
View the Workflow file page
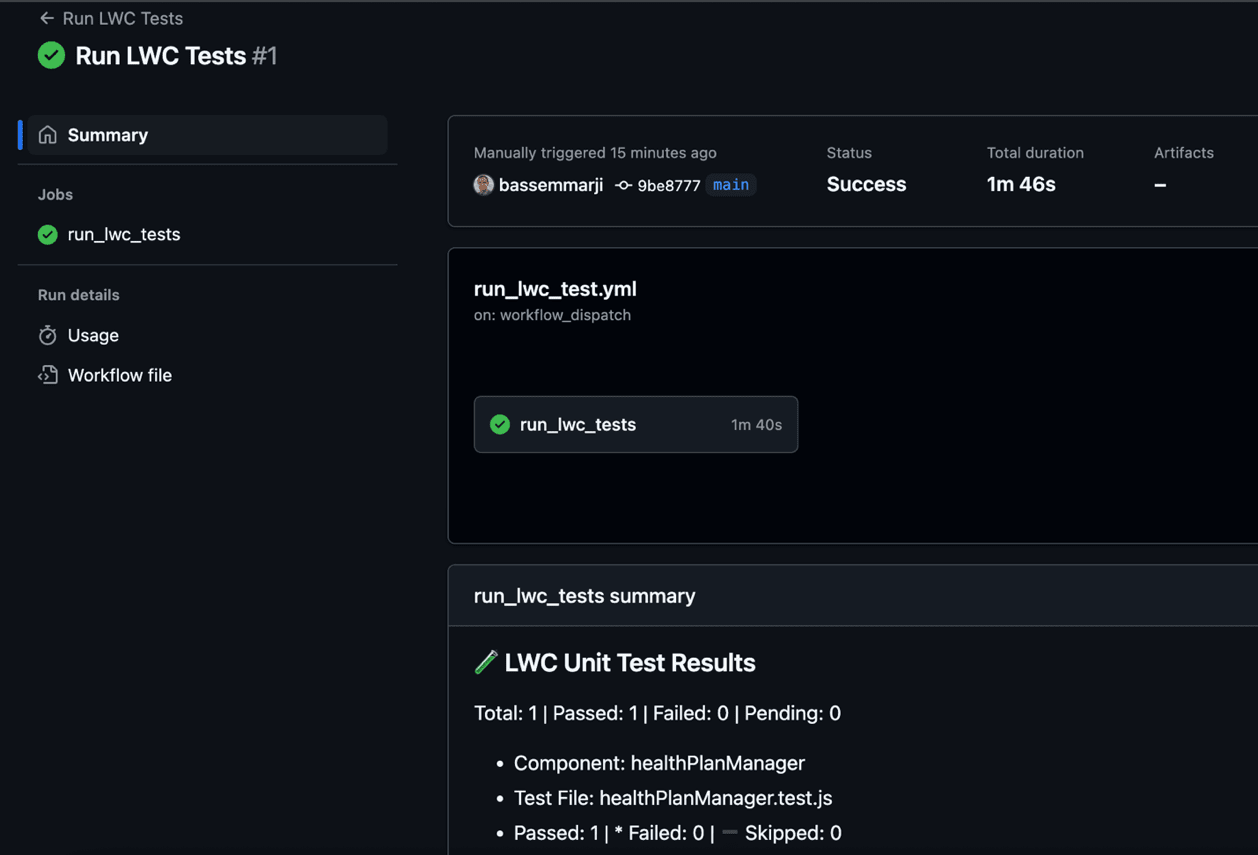(x=120, y=375)
